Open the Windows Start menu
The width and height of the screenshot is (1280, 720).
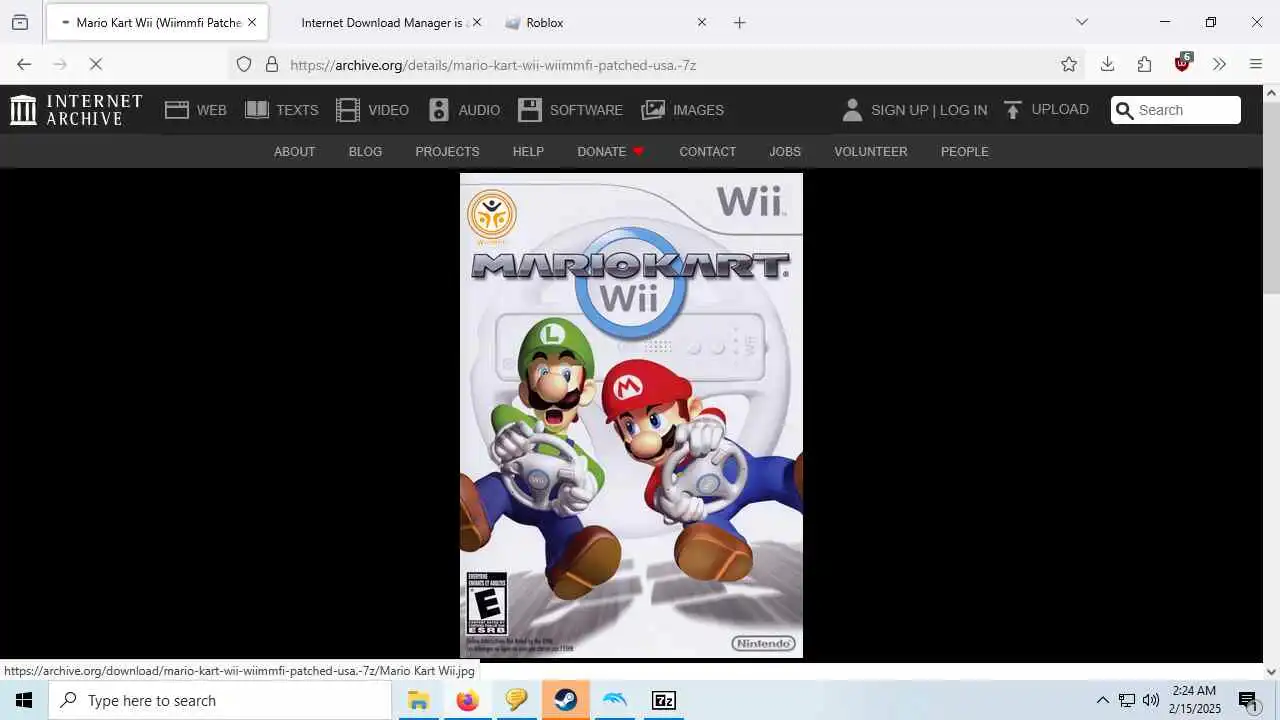pos(24,700)
